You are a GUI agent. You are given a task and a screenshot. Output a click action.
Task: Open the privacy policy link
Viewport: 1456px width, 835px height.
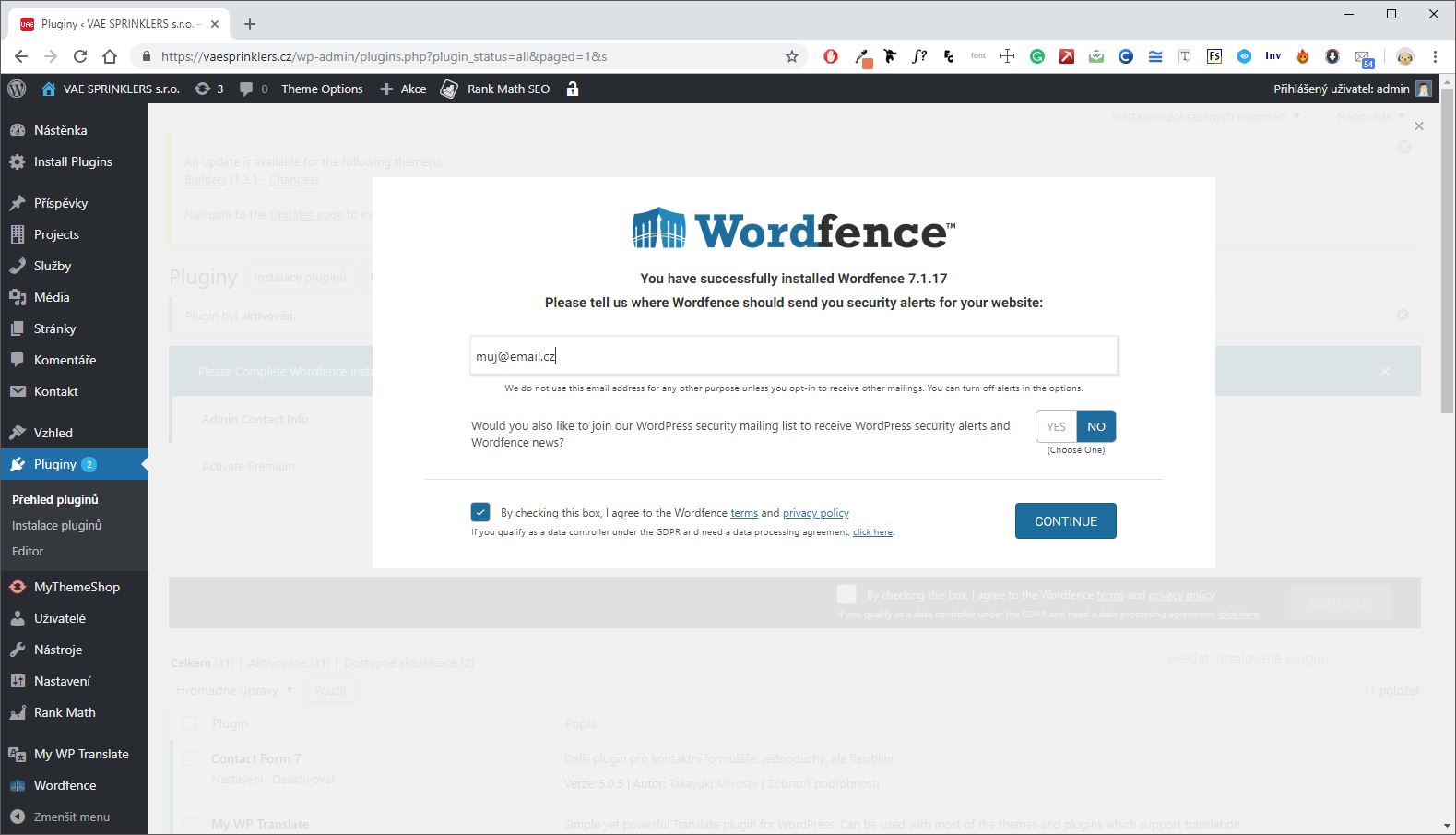pyautogui.click(x=816, y=513)
